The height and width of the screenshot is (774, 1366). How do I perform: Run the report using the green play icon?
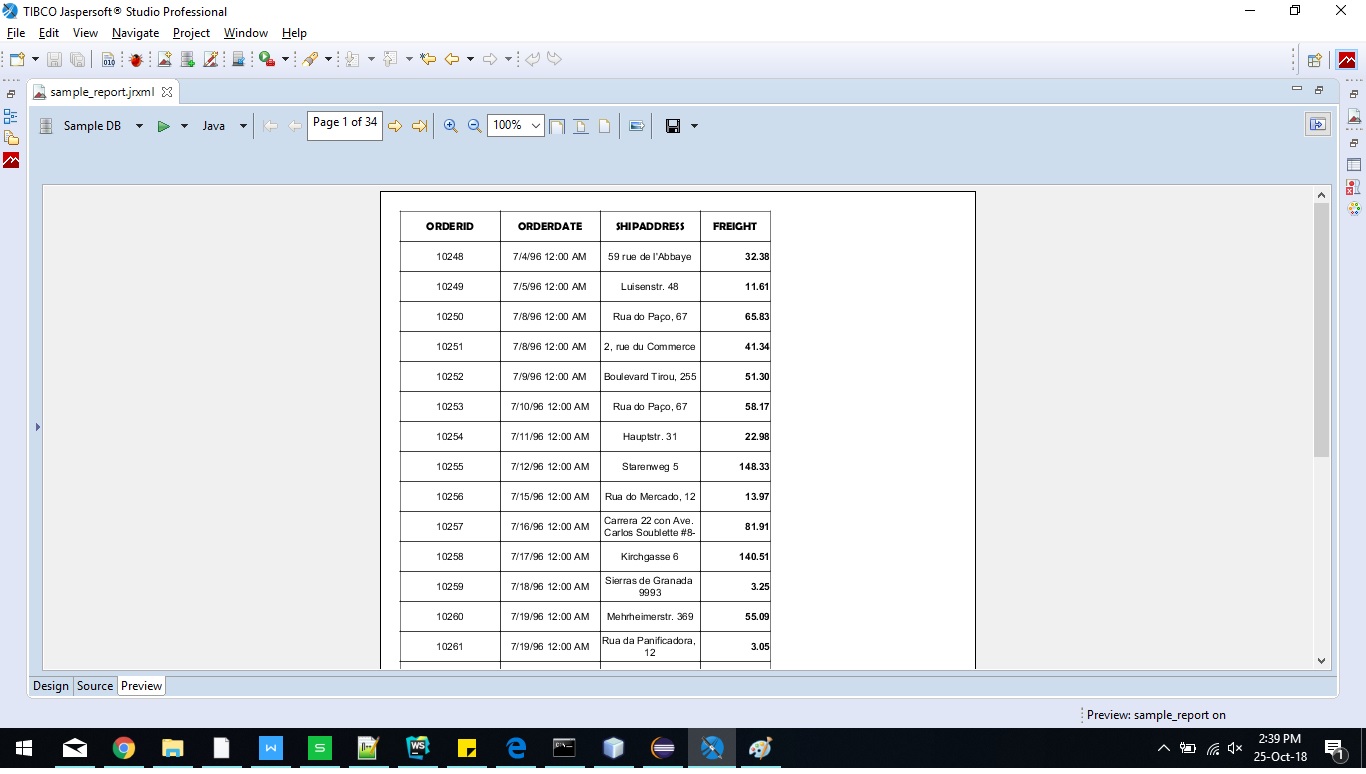click(164, 125)
